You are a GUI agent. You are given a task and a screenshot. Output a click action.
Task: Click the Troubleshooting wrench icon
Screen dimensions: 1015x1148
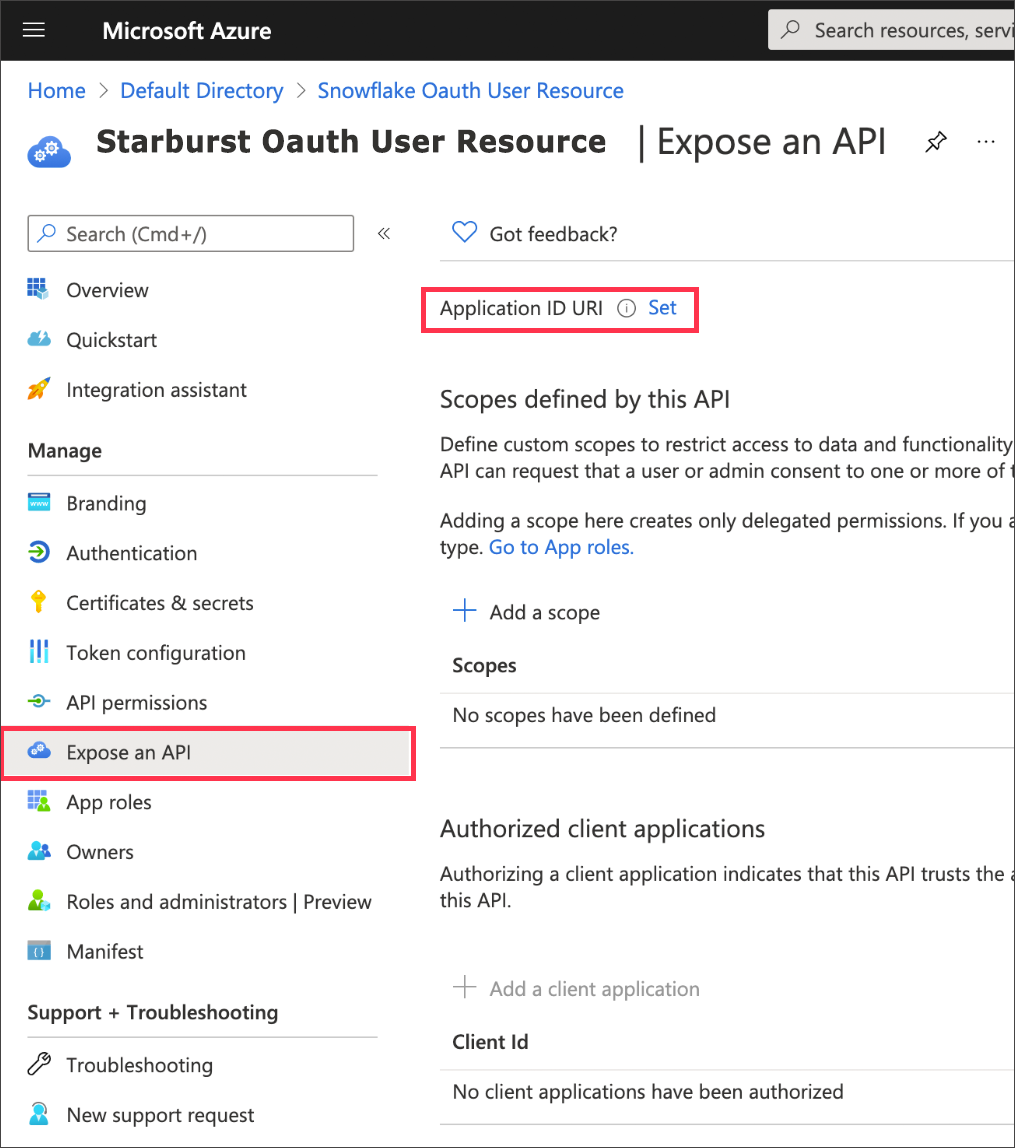[x=40, y=1065]
